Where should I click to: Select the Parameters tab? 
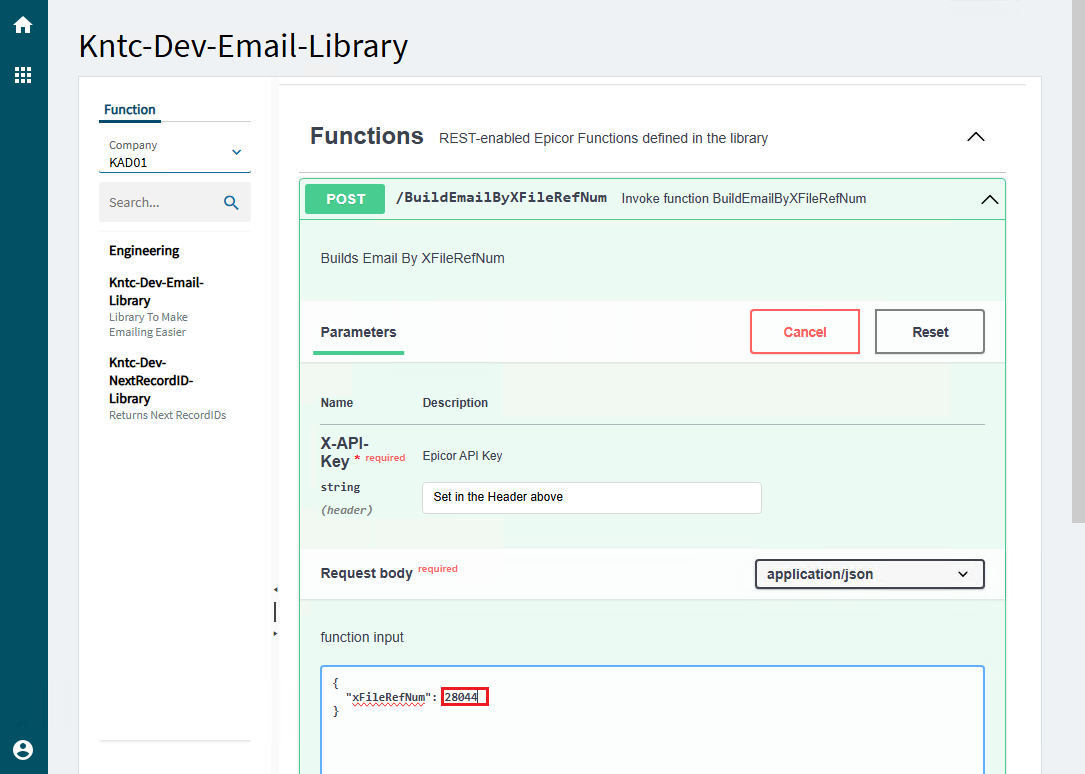[x=358, y=332]
